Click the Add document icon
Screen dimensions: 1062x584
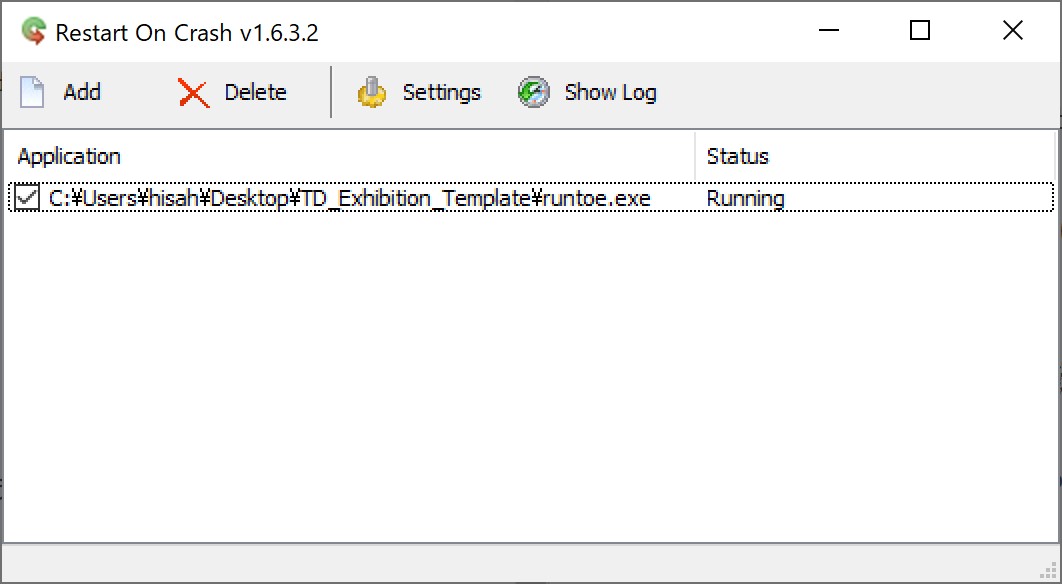(x=32, y=92)
